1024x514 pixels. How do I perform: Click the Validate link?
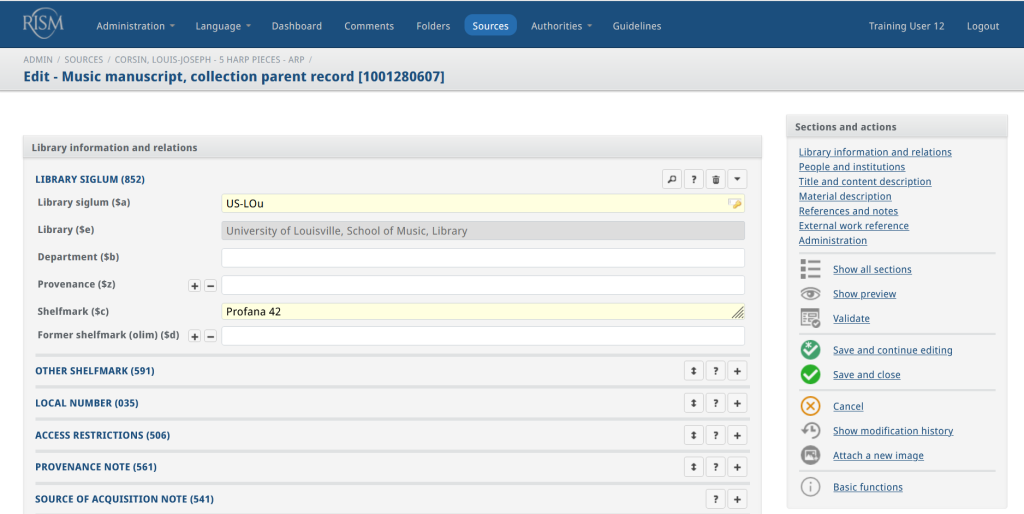pyautogui.click(x=851, y=319)
